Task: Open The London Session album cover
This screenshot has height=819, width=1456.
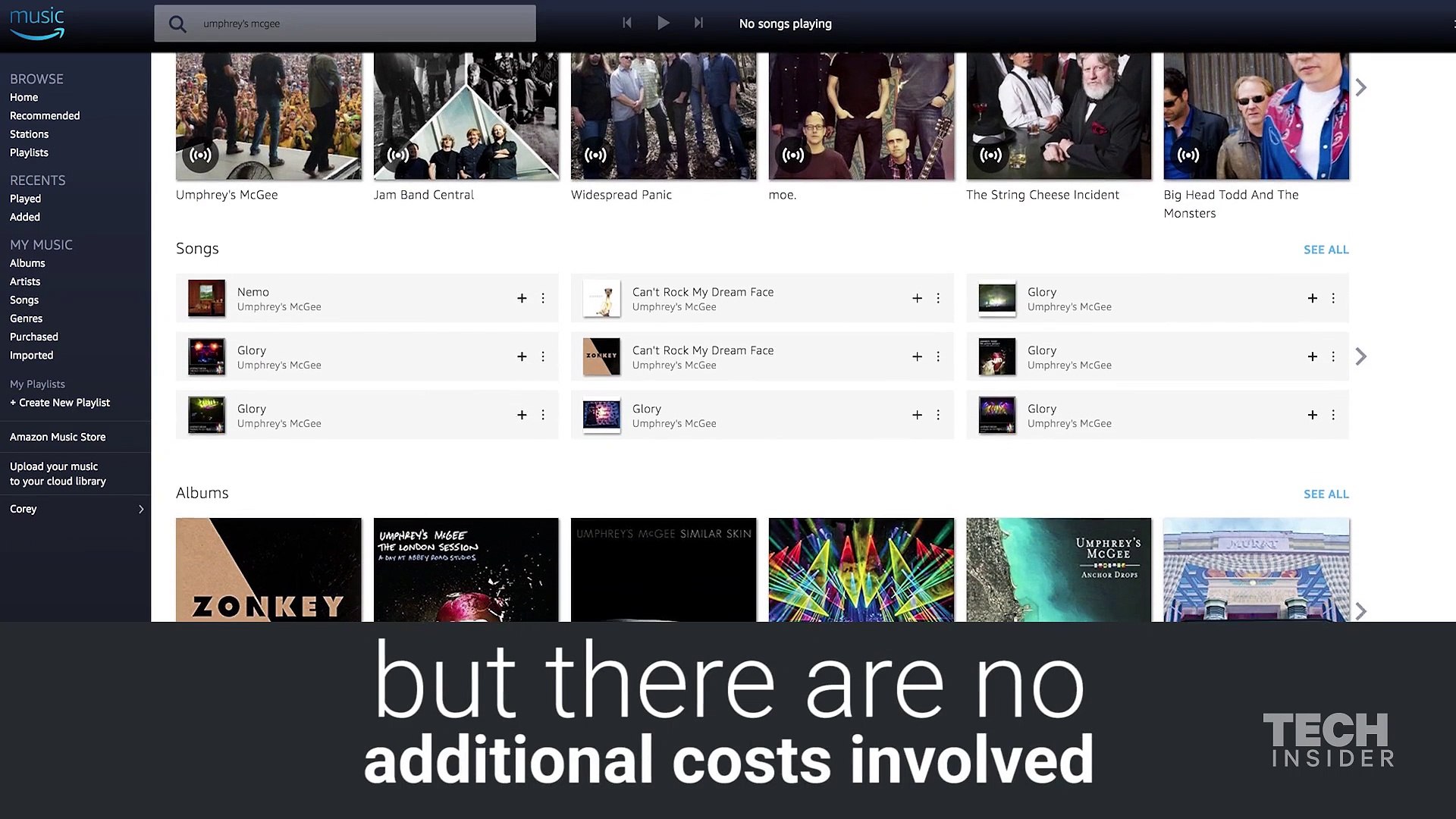Action: 466,570
